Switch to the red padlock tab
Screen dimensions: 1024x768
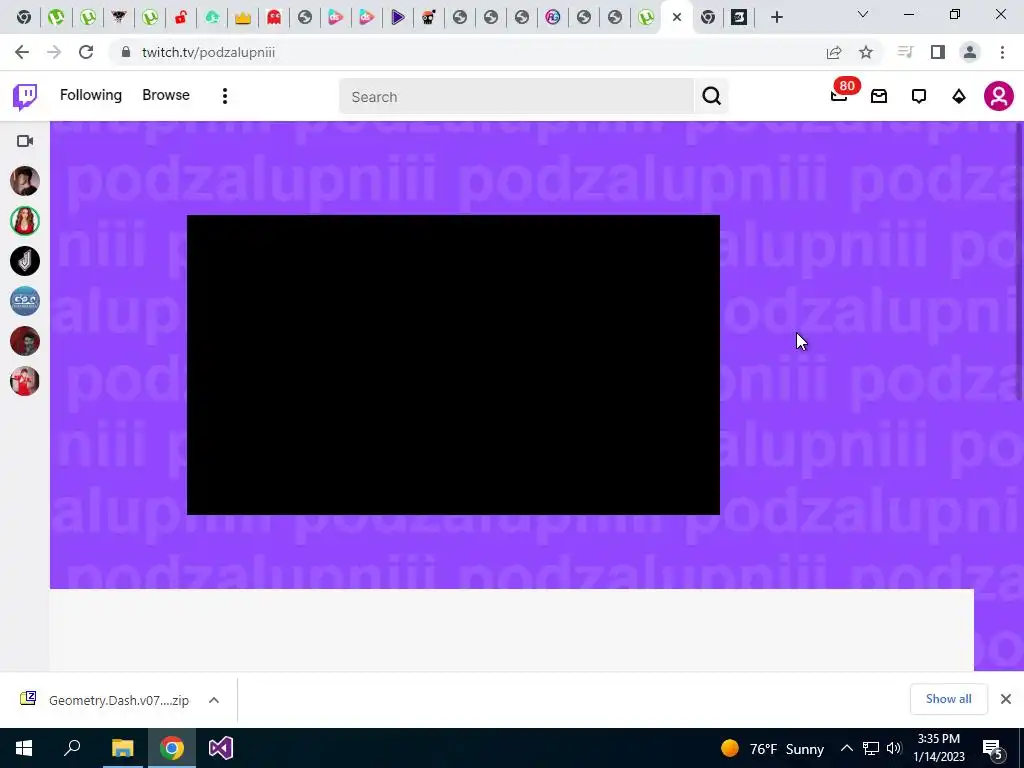(x=181, y=17)
